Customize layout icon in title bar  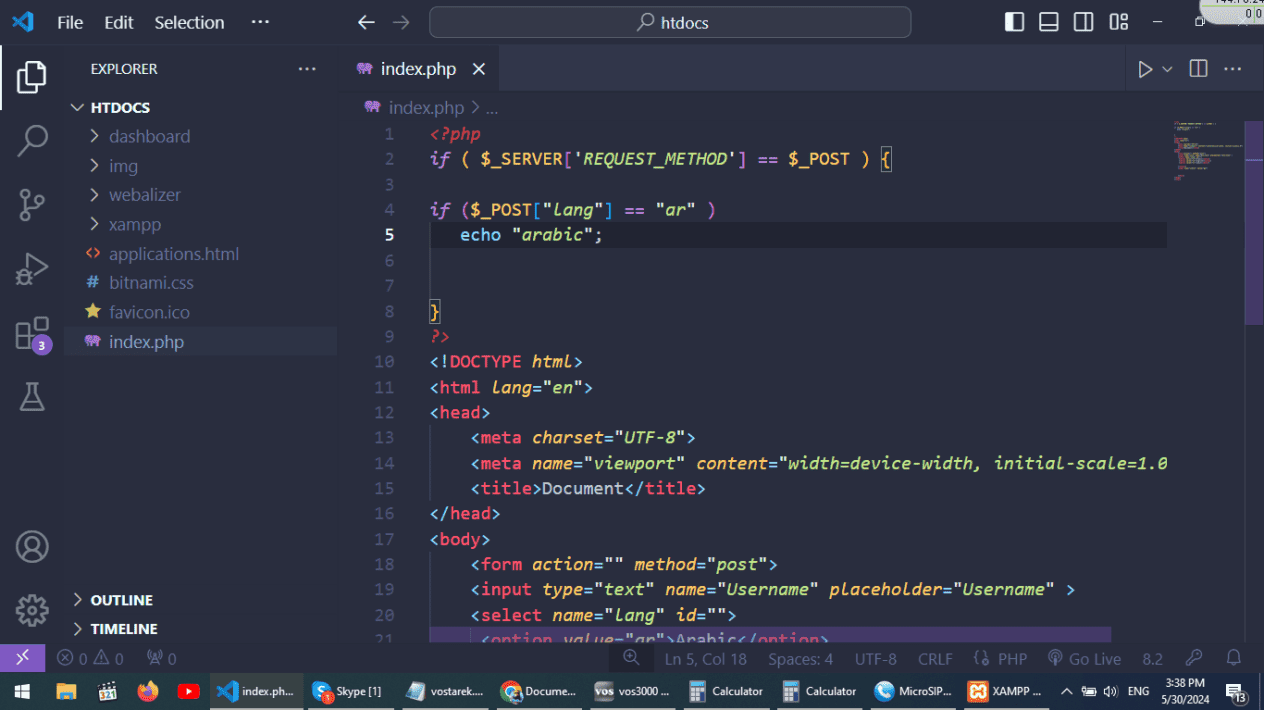pos(1119,22)
